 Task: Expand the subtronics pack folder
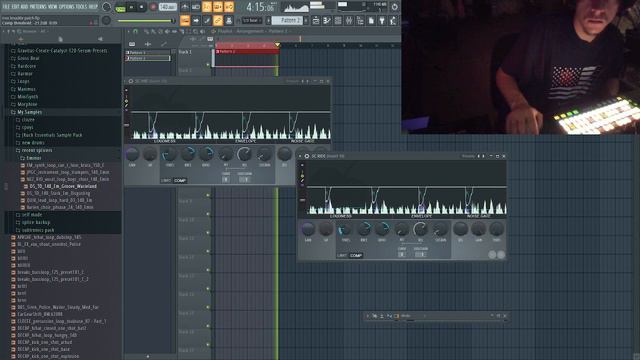pos(38,230)
